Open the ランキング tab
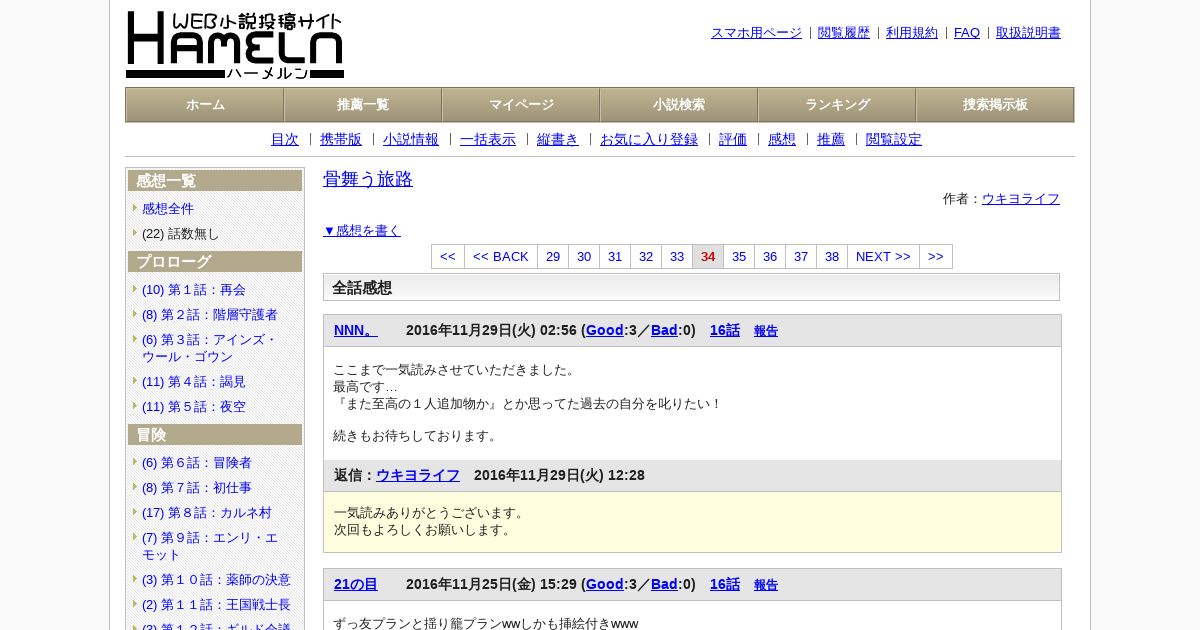Image resolution: width=1200 pixels, height=630 pixels. (x=837, y=104)
